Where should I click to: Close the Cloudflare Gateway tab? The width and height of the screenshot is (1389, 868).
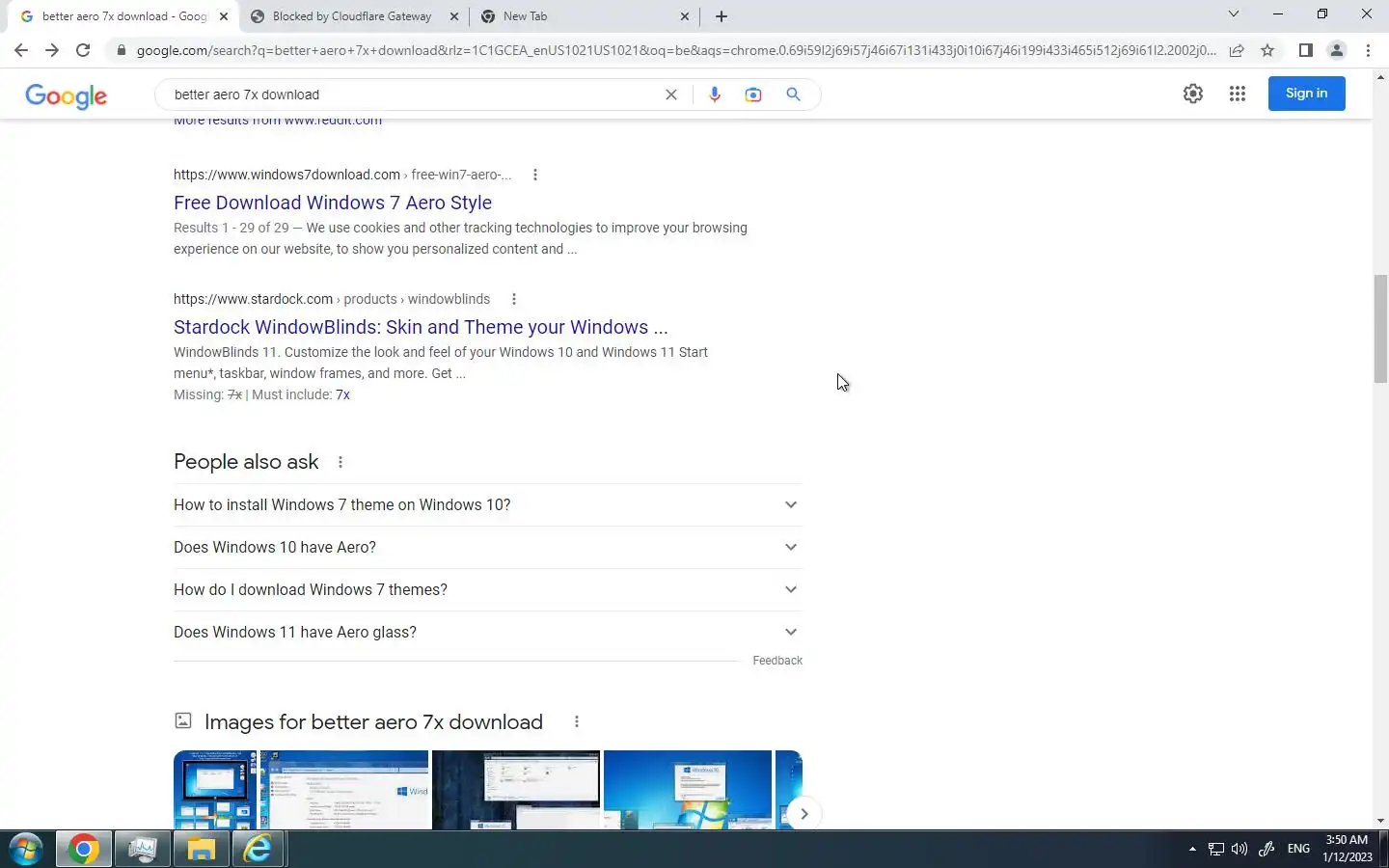point(454,16)
